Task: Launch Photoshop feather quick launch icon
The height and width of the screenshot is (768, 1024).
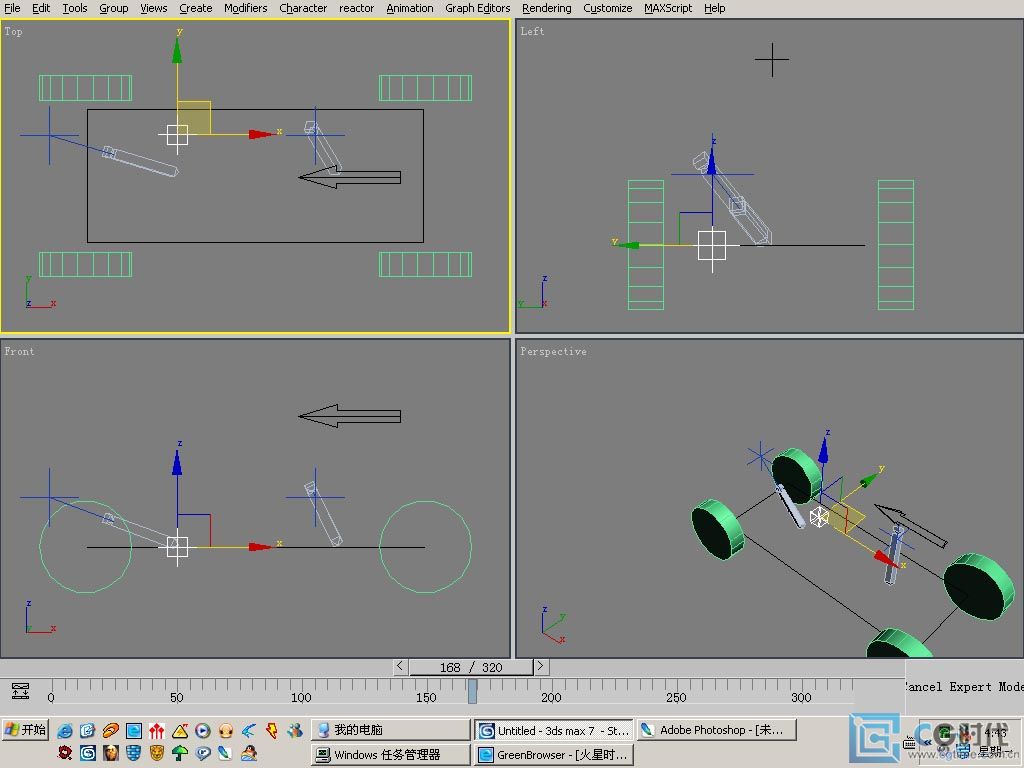Action: [x=226, y=753]
